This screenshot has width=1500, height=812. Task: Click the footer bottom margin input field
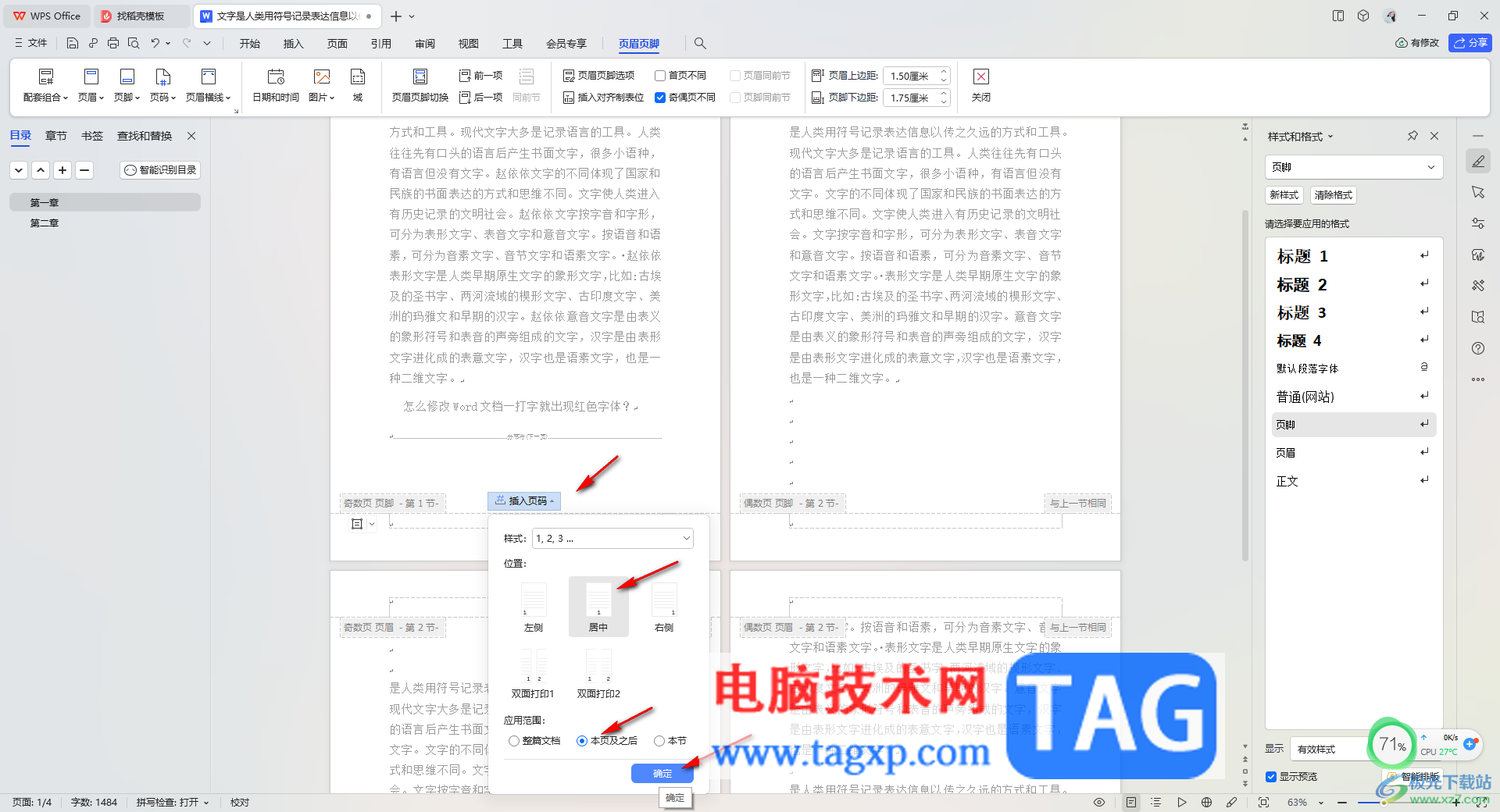pos(911,98)
